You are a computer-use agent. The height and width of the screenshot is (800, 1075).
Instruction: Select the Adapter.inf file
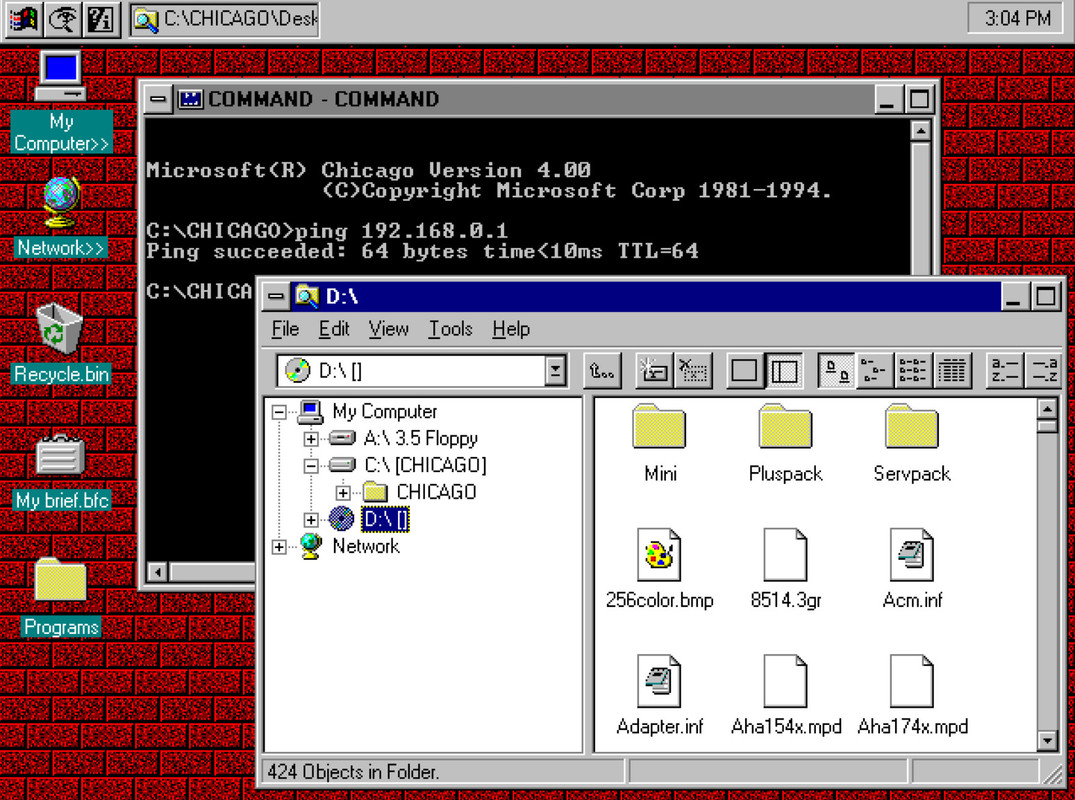[x=660, y=695]
